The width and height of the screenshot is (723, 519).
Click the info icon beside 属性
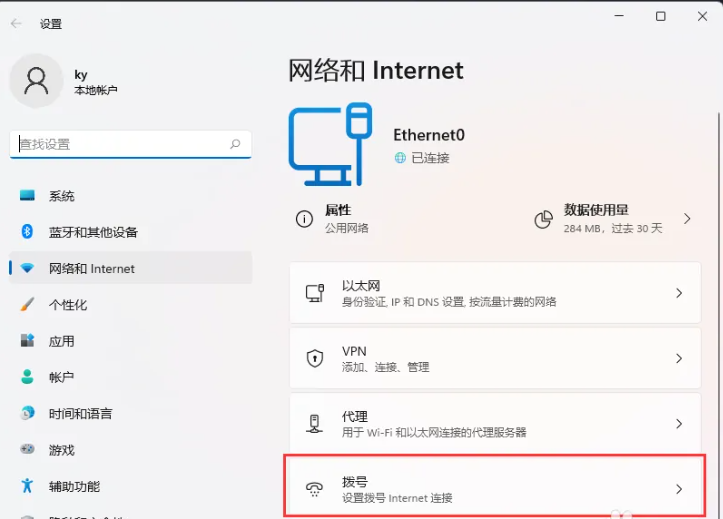point(304,218)
